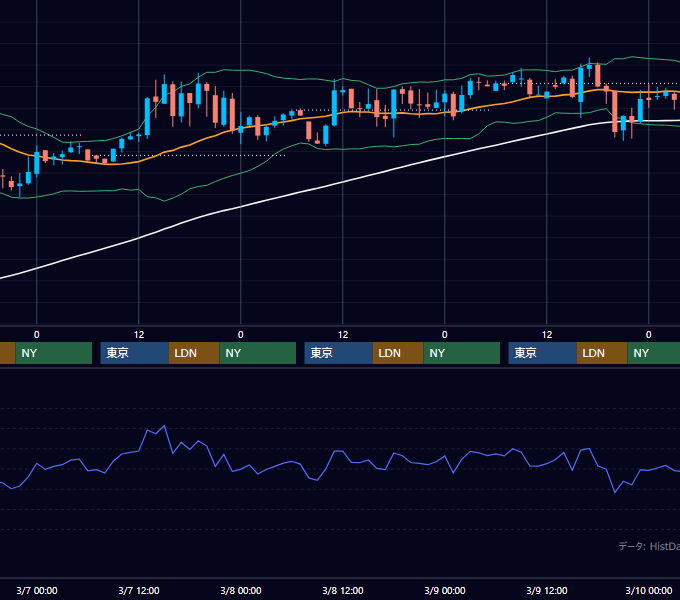Click hour label 0 above 3/7 00:00
The height and width of the screenshot is (600, 680).
[x=36, y=335]
